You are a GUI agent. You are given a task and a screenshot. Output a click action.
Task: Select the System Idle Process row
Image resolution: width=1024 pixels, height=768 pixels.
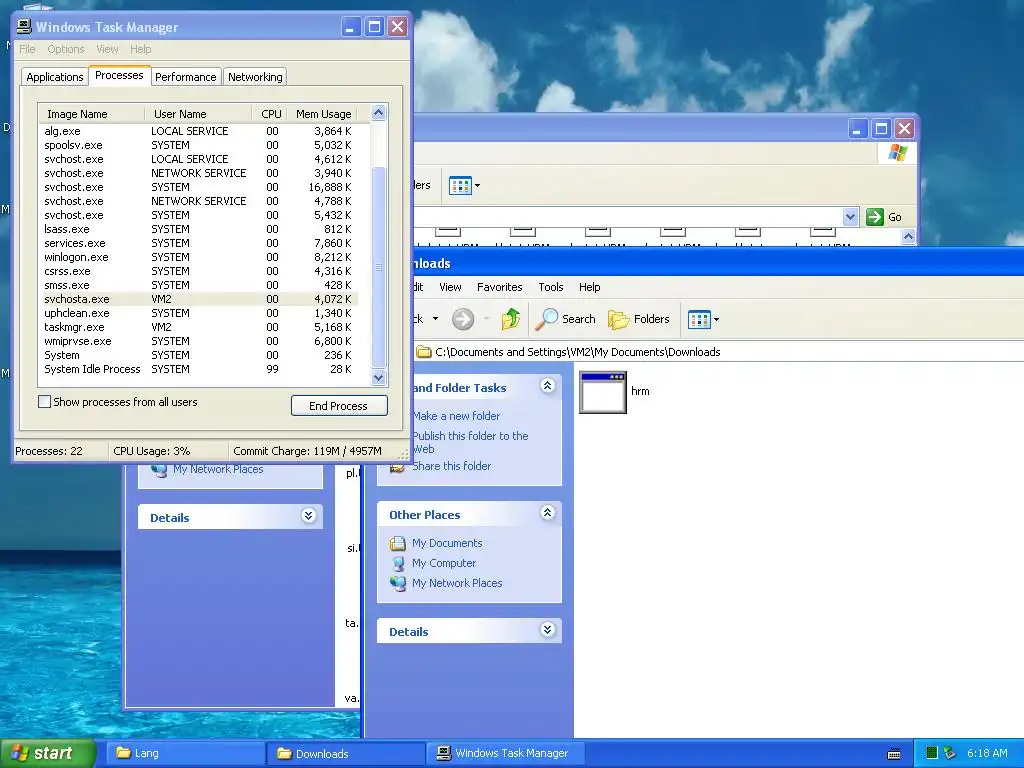click(199, 369)
